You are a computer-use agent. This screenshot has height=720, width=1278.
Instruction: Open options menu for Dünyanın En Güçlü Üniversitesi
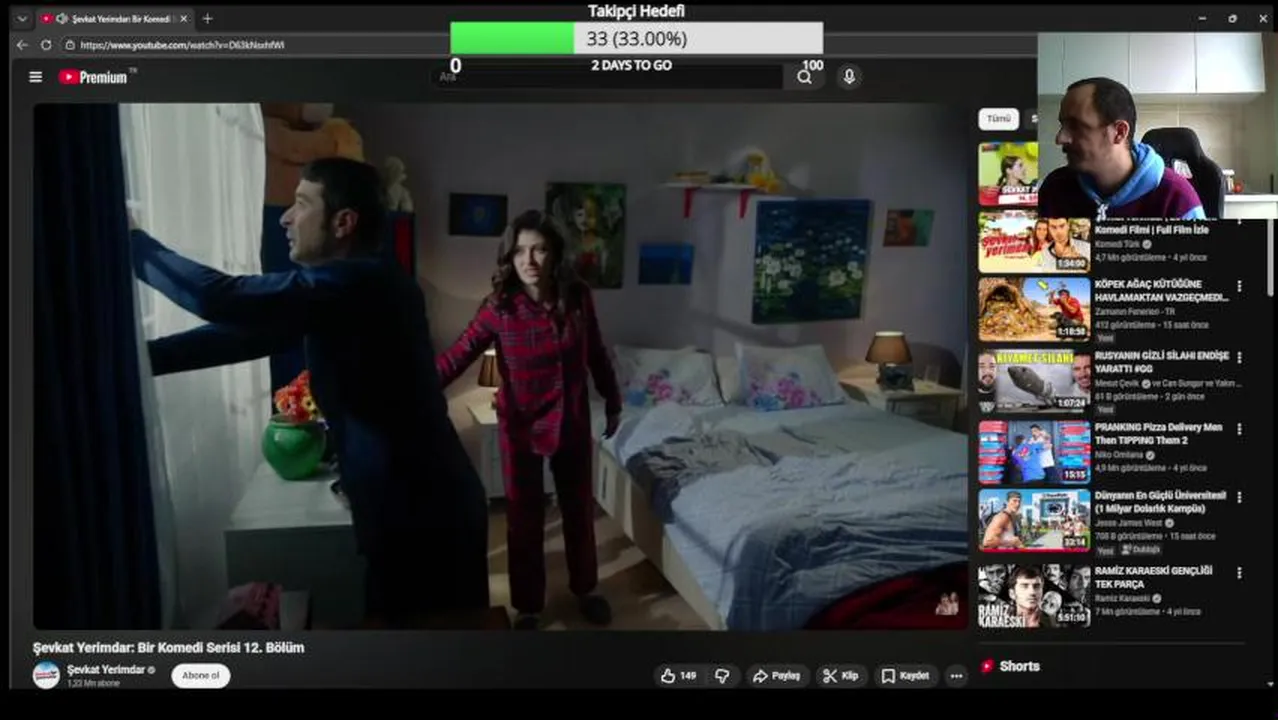pos(1239,497)
